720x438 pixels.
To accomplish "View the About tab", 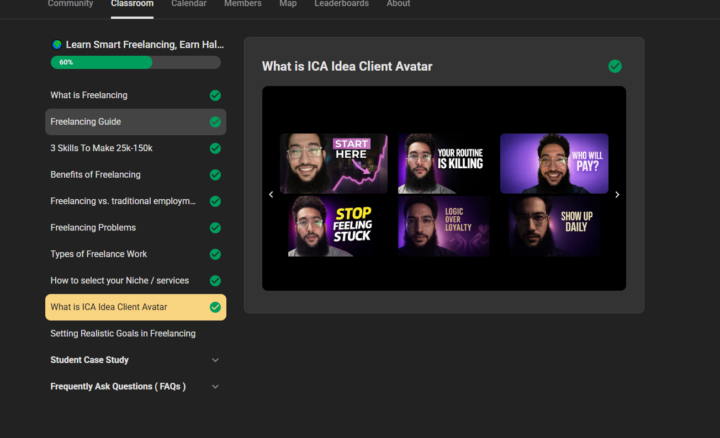I will (398, 4).
